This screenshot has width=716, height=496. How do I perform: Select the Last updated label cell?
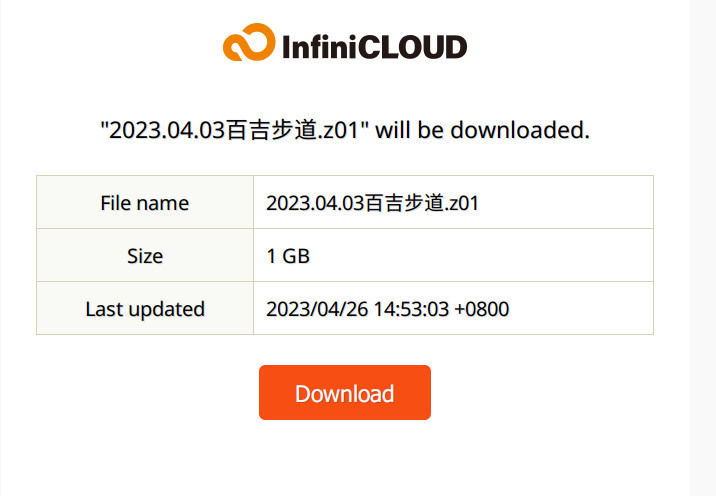pyautogui.click(x=145, y=308)
